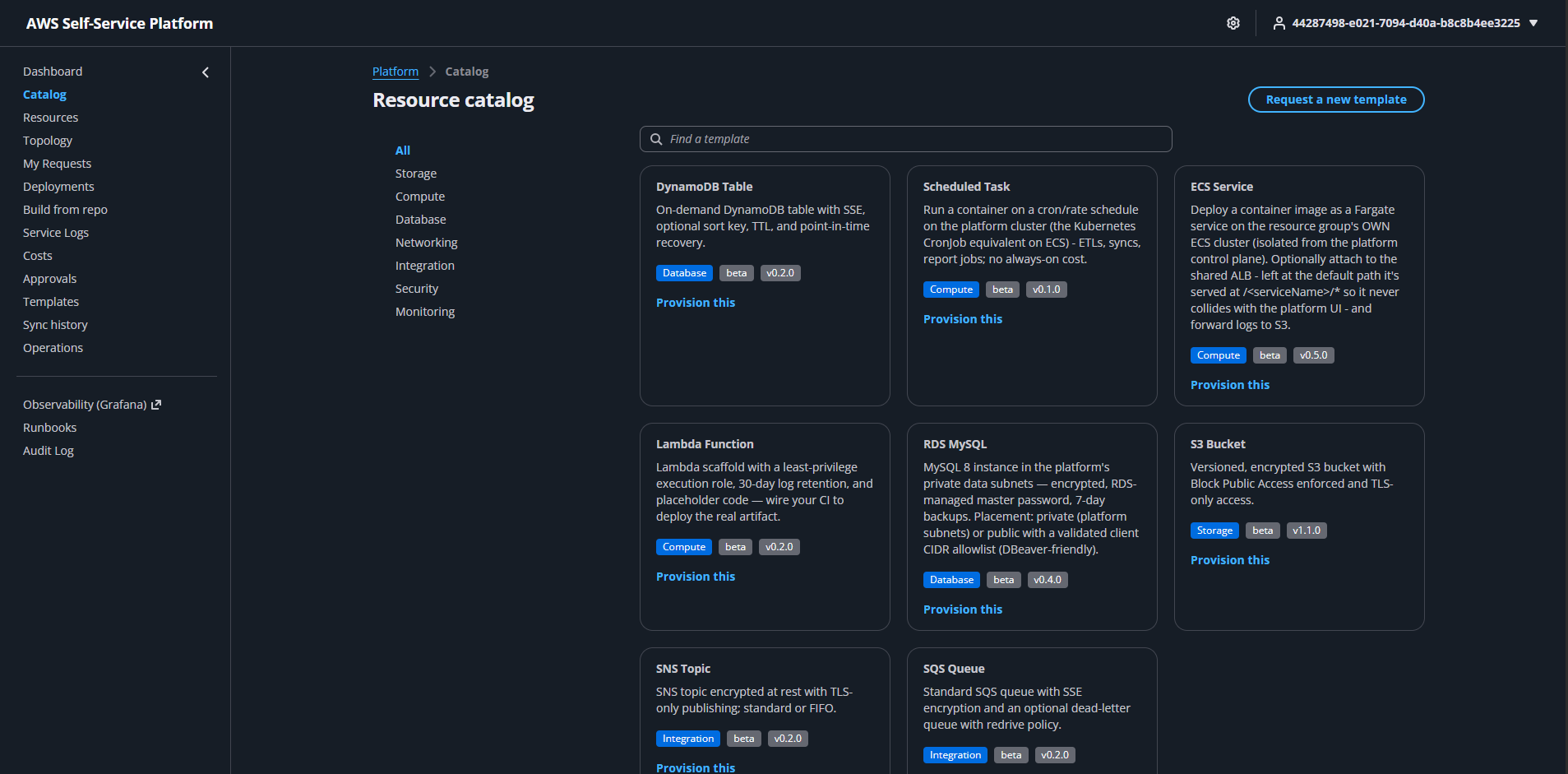The height and width of the screenshot is (774, 1568).
Task: Open Topology page
Action: pyautogui.click(x=48, y=141)
